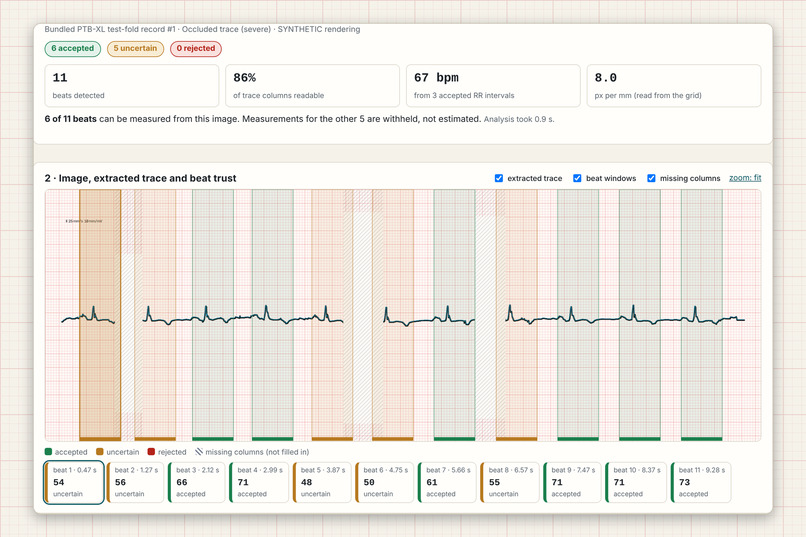Click the '6 of 11 beats' summary text
806x537 pixels.
pyautogui.click(x=70, y=119)
